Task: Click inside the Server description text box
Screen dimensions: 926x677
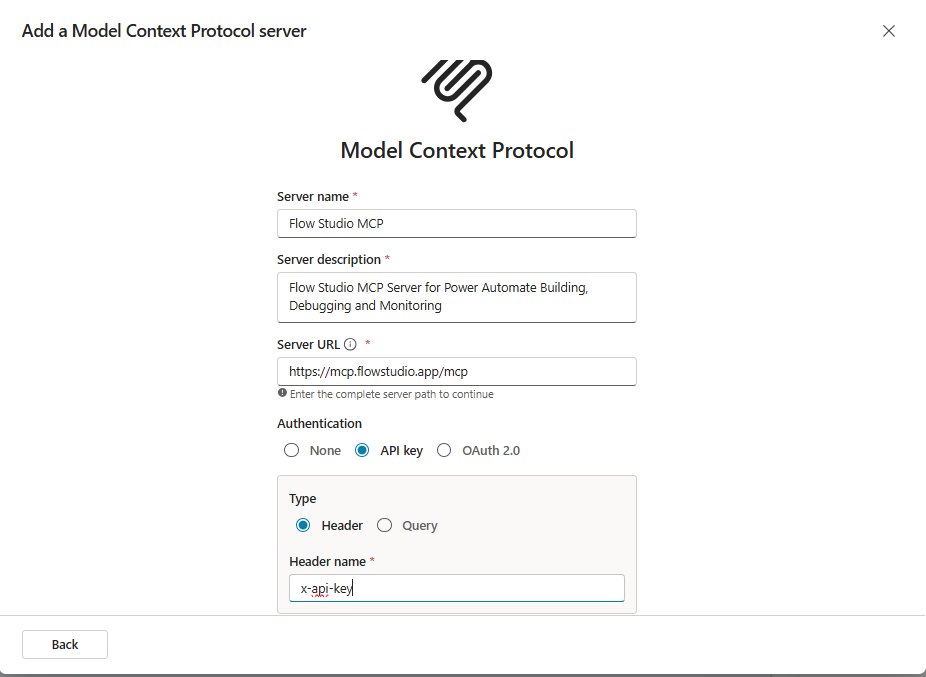Action: tap(457, 297)
